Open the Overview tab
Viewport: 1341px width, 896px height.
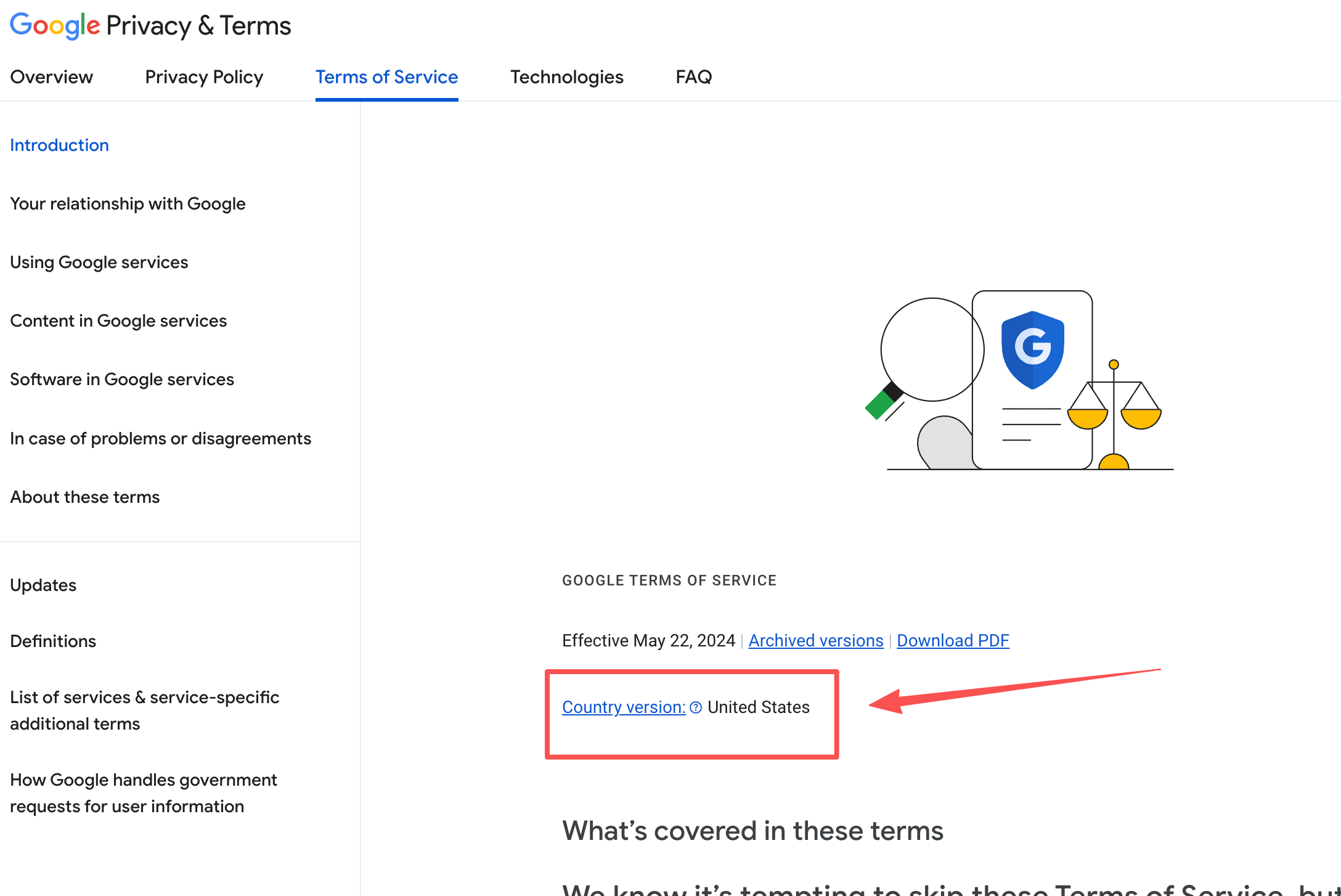pos(52,77)
